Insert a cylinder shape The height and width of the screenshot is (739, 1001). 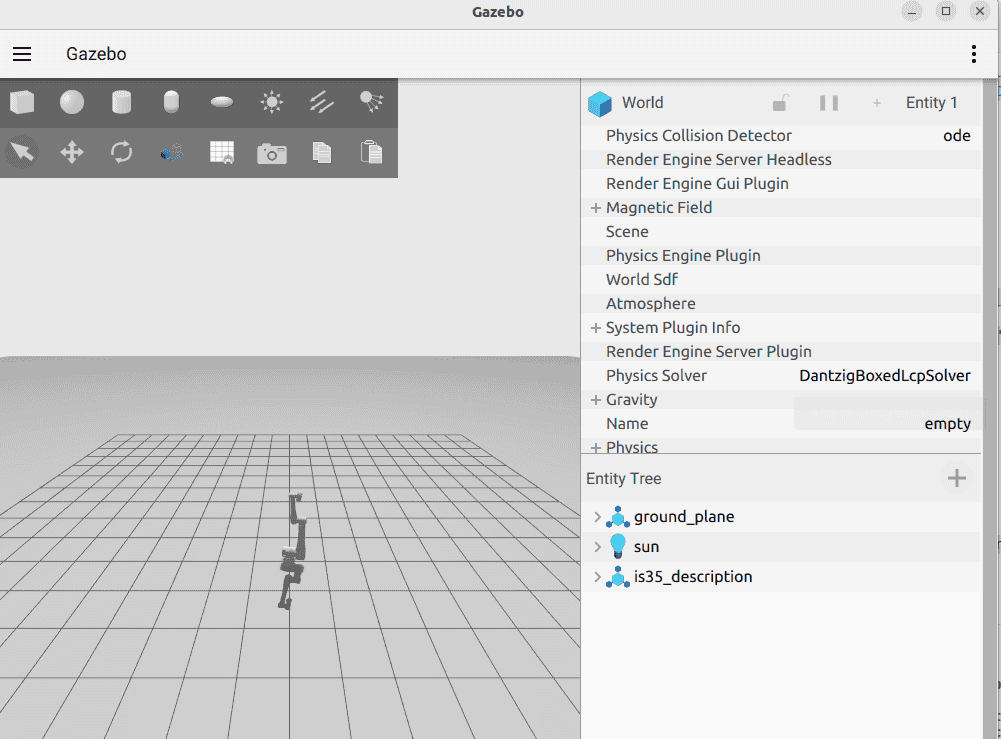tap(122, 102)
